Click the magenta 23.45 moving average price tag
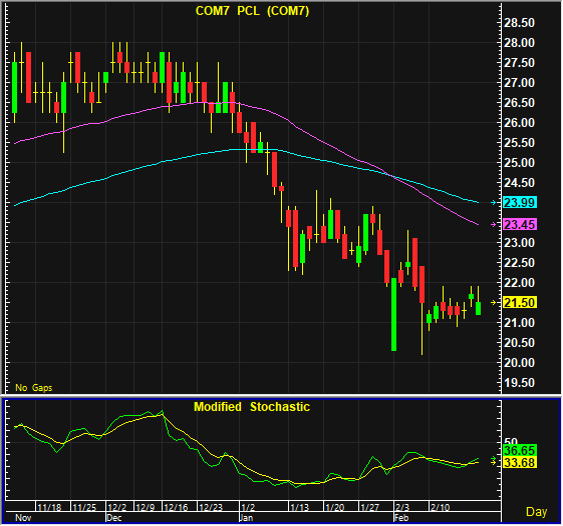This screenshot has width=563, height=526. click(x=520, y=225)
